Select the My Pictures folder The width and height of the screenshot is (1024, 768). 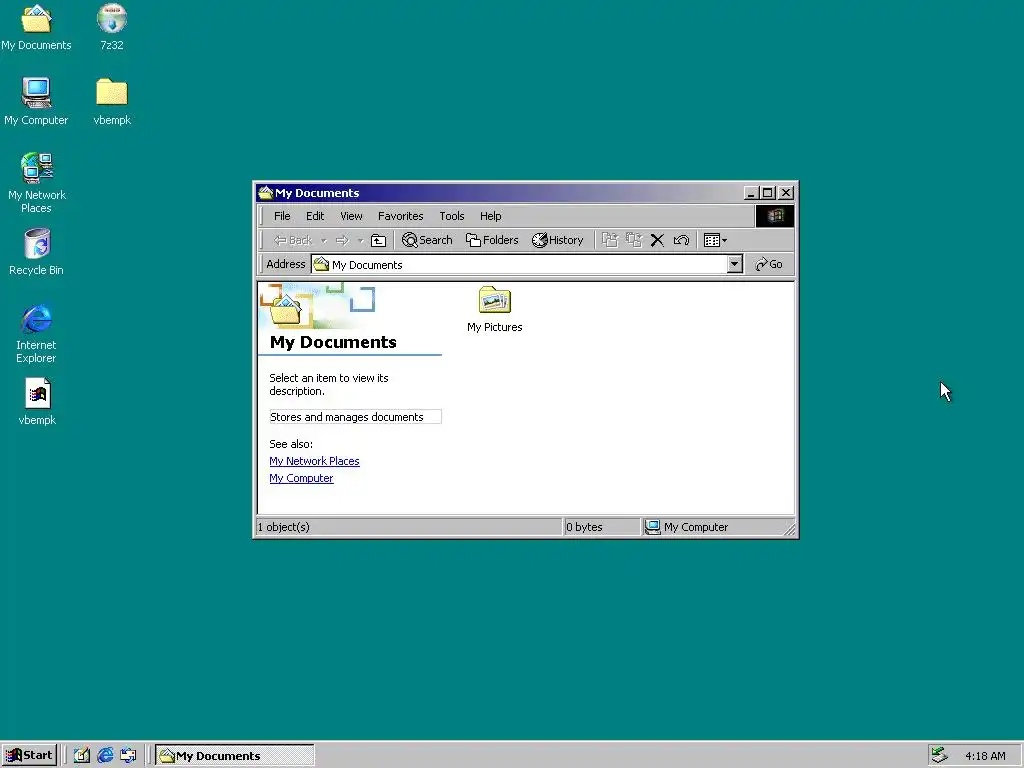(494, 310)
